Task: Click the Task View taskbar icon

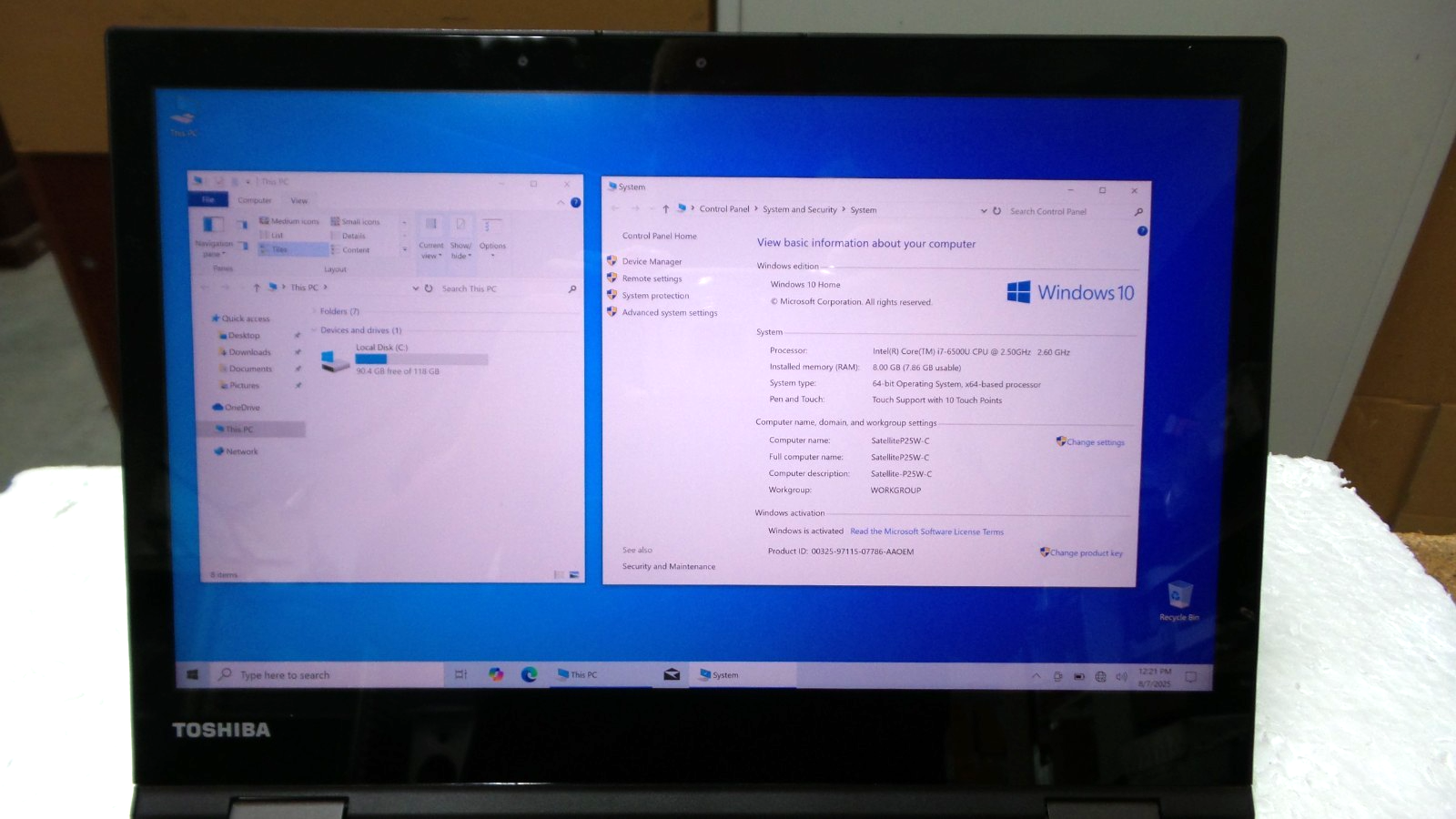Action: pyautogui.click(x=461, y=674)
